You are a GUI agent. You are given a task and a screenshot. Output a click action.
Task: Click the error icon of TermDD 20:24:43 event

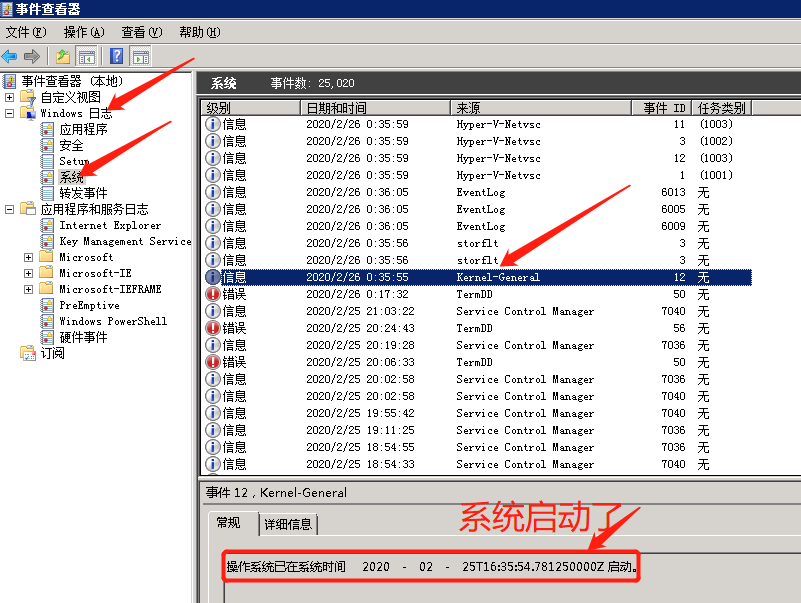pyautogui.click(x=213, y=328)
